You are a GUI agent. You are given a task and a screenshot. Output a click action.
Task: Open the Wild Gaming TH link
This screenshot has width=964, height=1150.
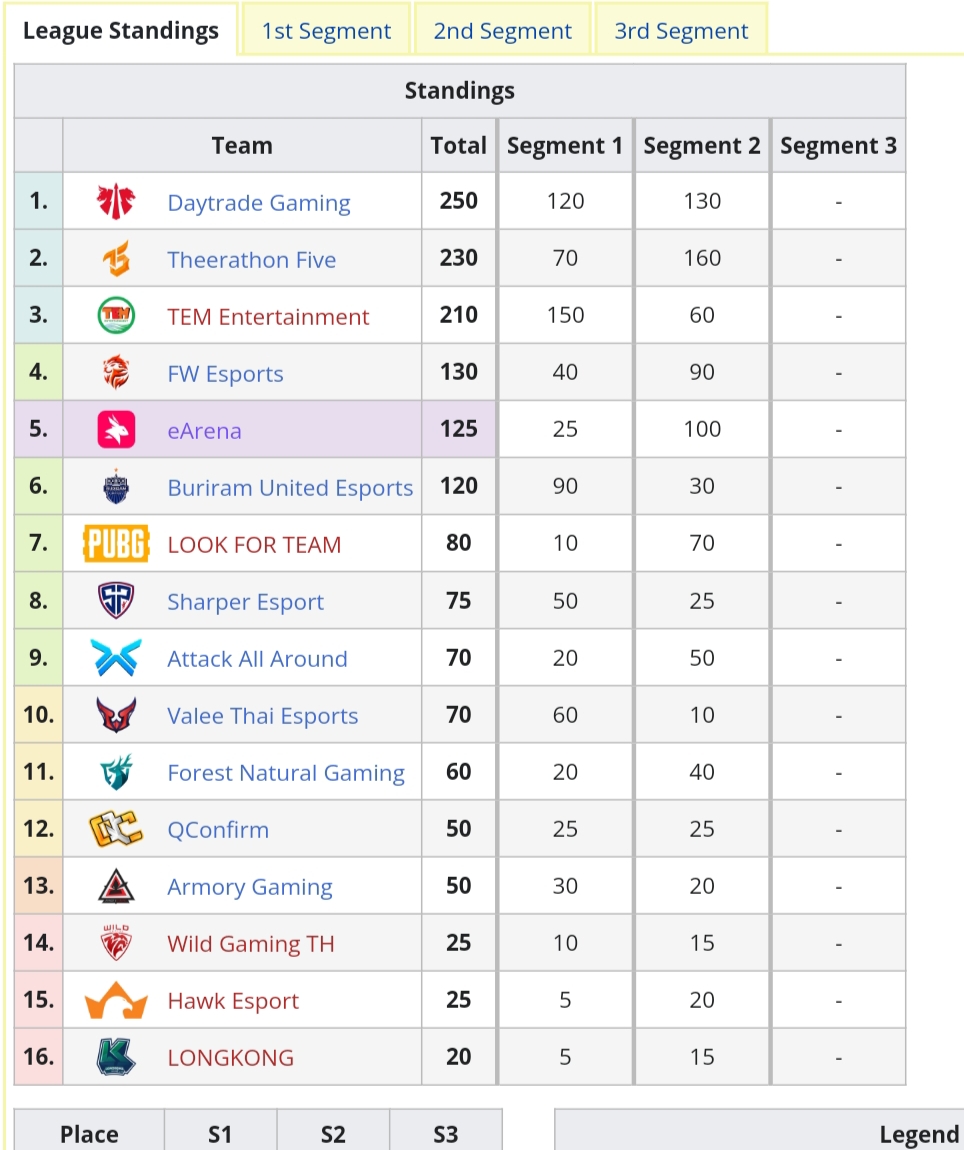click(251, 943)
